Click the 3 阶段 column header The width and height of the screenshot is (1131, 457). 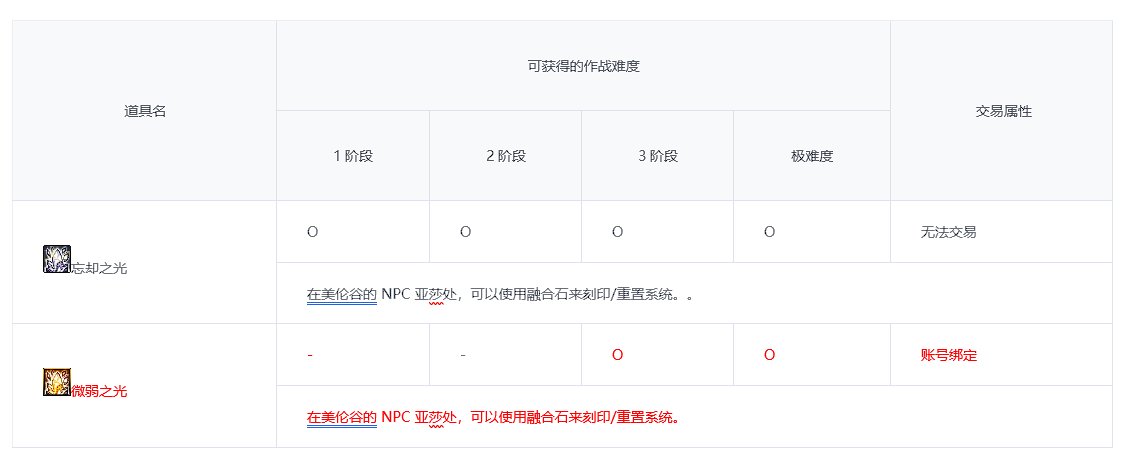coord(658,156)
